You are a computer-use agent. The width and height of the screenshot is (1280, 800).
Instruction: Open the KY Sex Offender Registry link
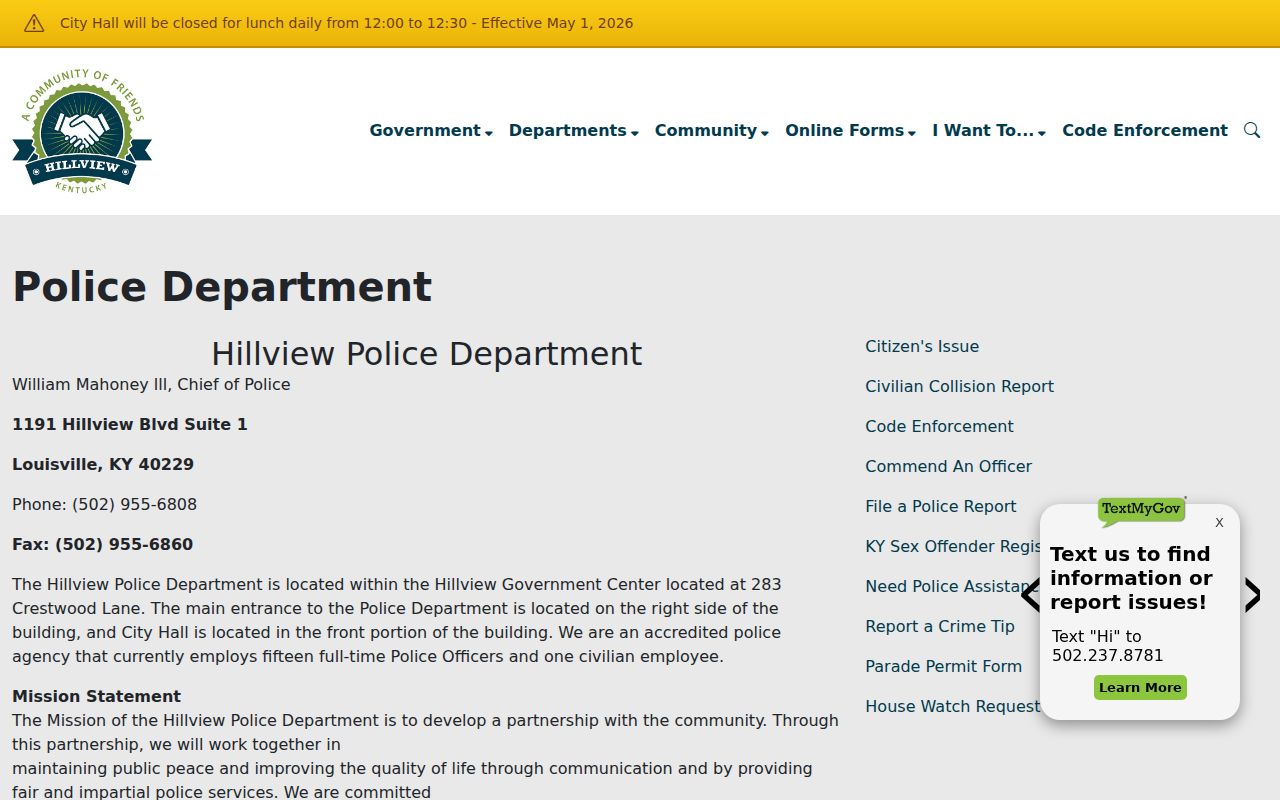pyautogui.click(x=952, y=546)
